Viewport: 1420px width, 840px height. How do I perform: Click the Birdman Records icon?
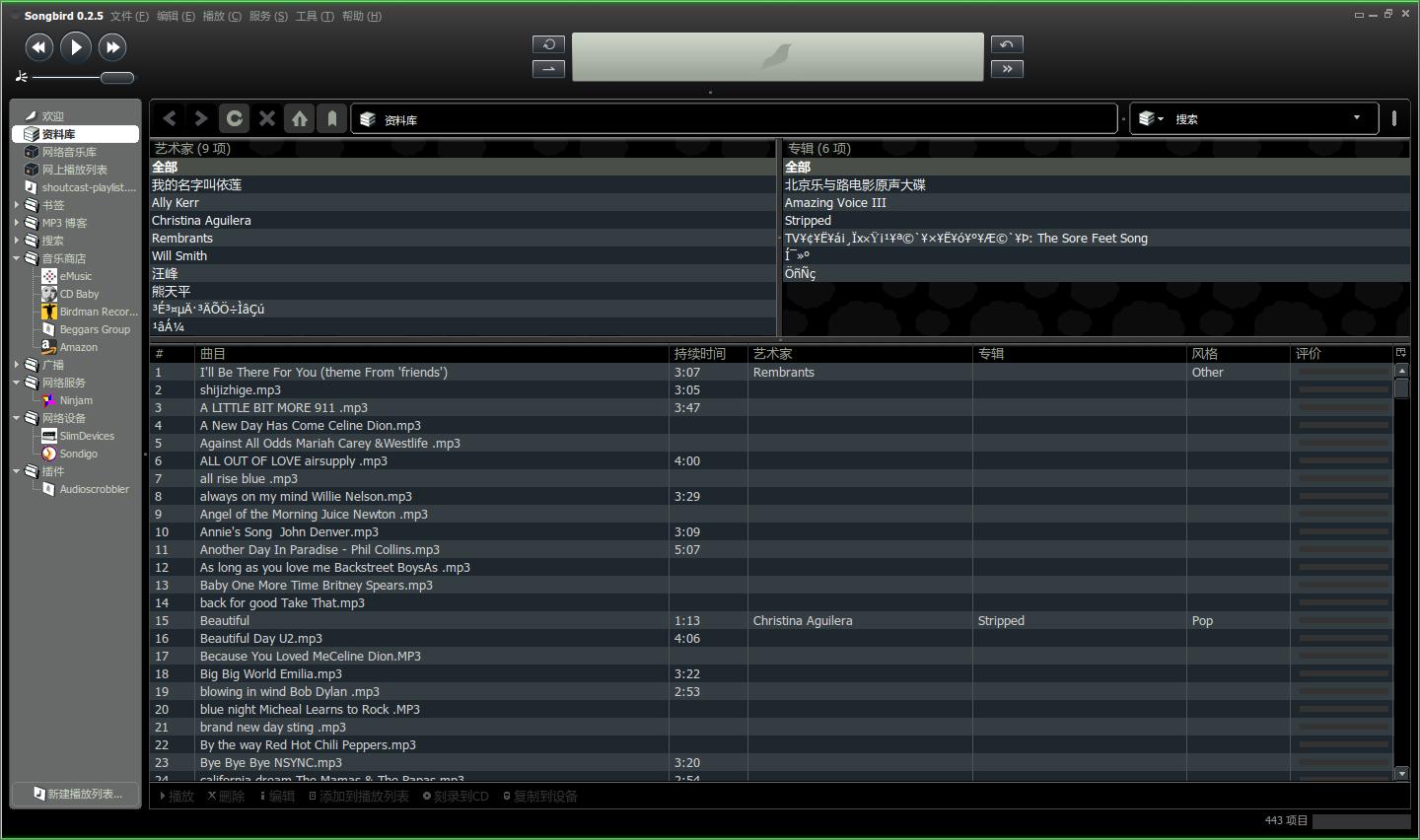(x=48, y=312)
